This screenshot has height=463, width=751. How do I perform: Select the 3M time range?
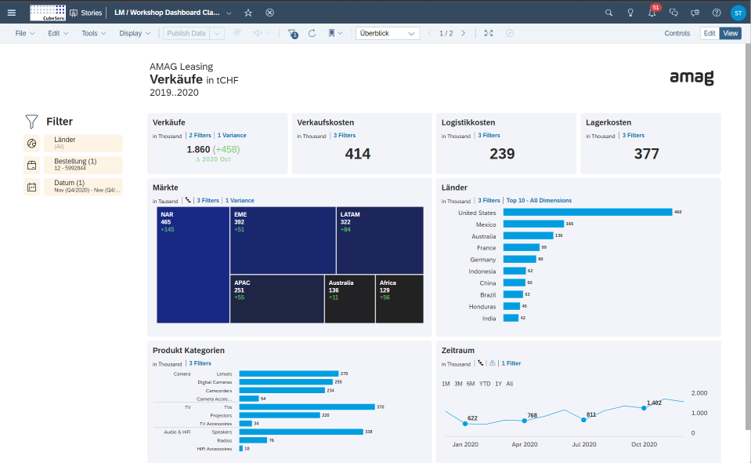(x=458, y=384)
